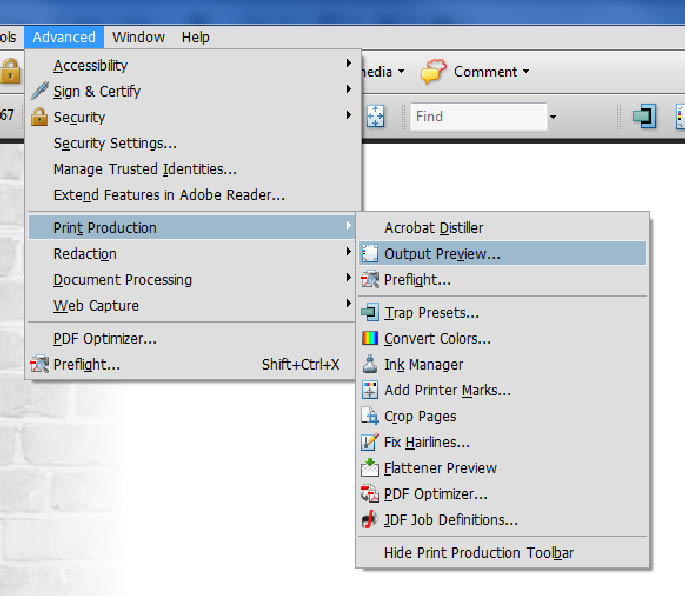This screenshot has height=596, width=685.
Task: Click the Comment speech bubble toolbar icon
Action: (x=433, y=72)
